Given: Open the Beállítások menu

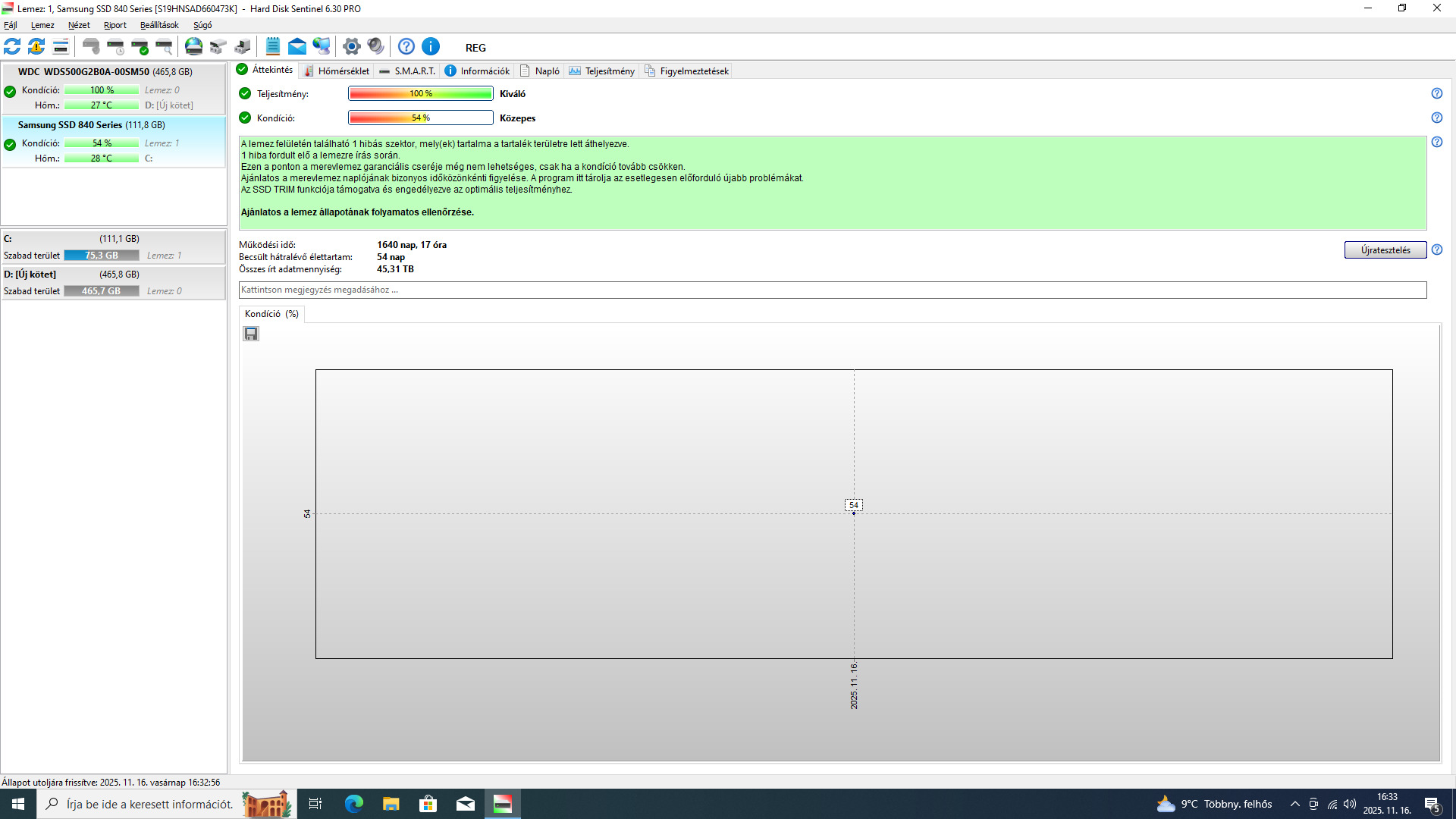Looking at the screenshot, I should click(159, 25).
